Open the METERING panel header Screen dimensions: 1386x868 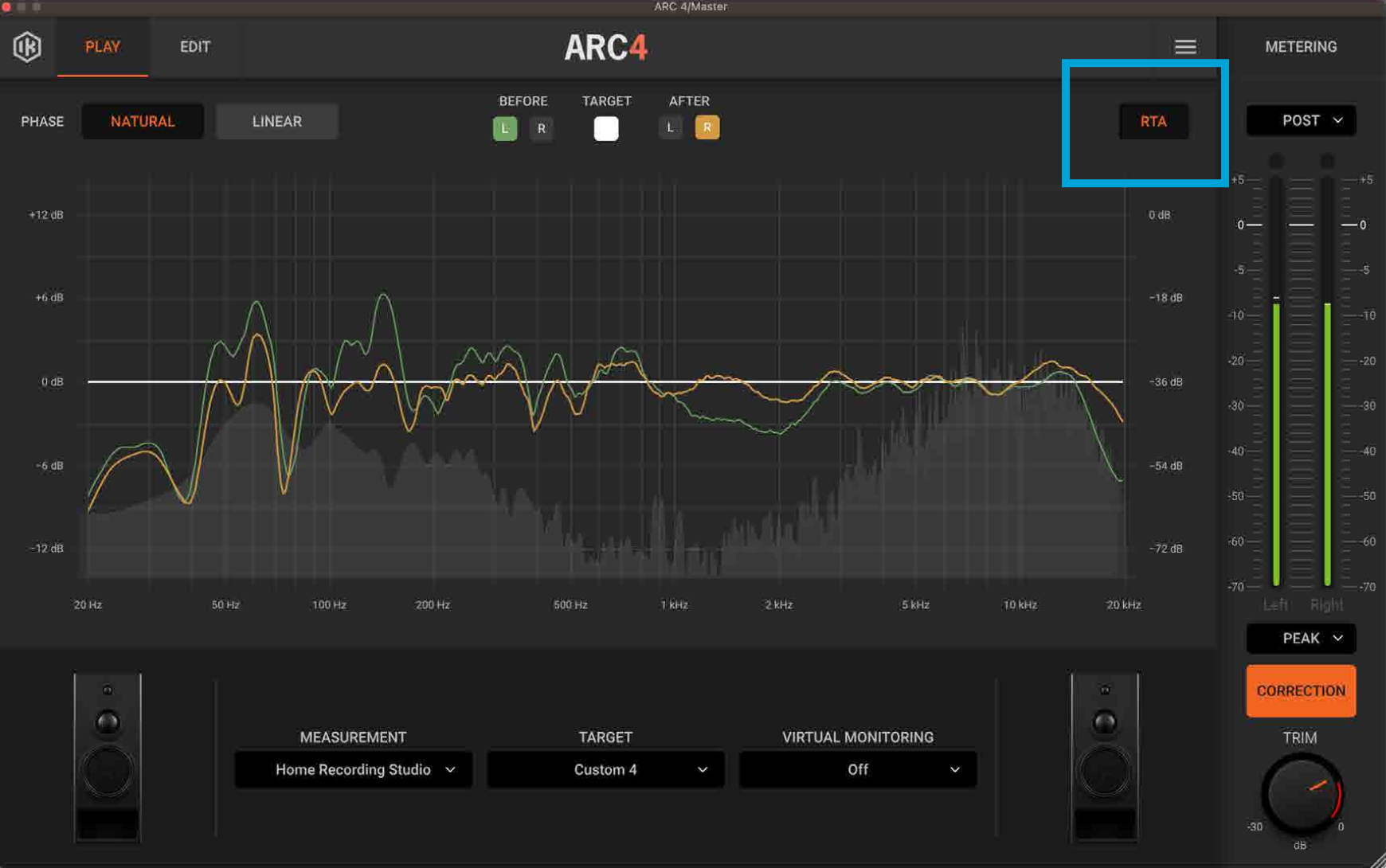[x=1301, y=47]
